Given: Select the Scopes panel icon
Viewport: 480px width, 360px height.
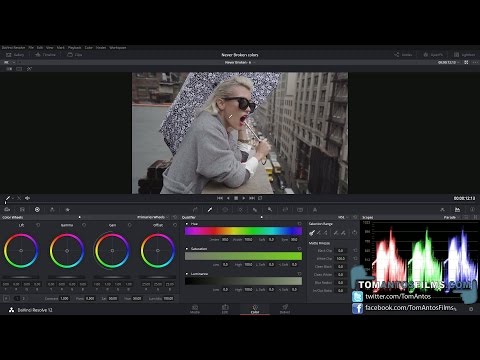Looking at the screenshot, I should (457, 210).
